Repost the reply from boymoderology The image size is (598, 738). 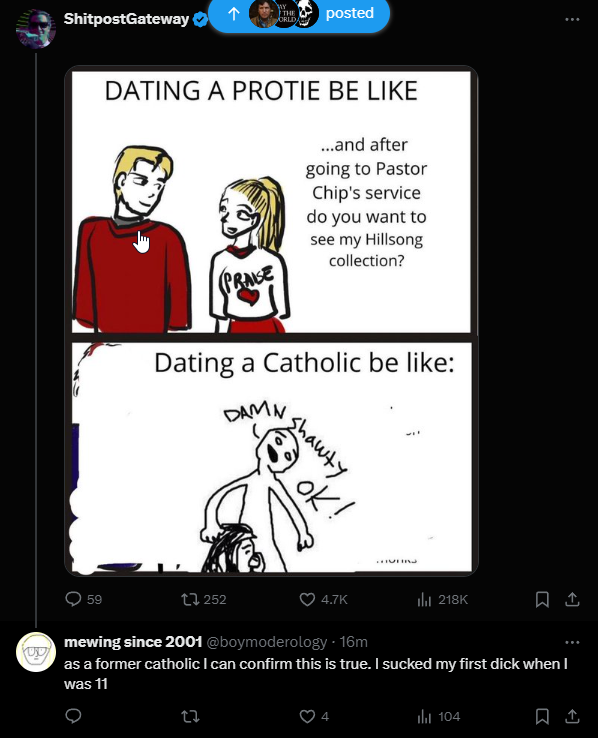(x=191, y=716)
